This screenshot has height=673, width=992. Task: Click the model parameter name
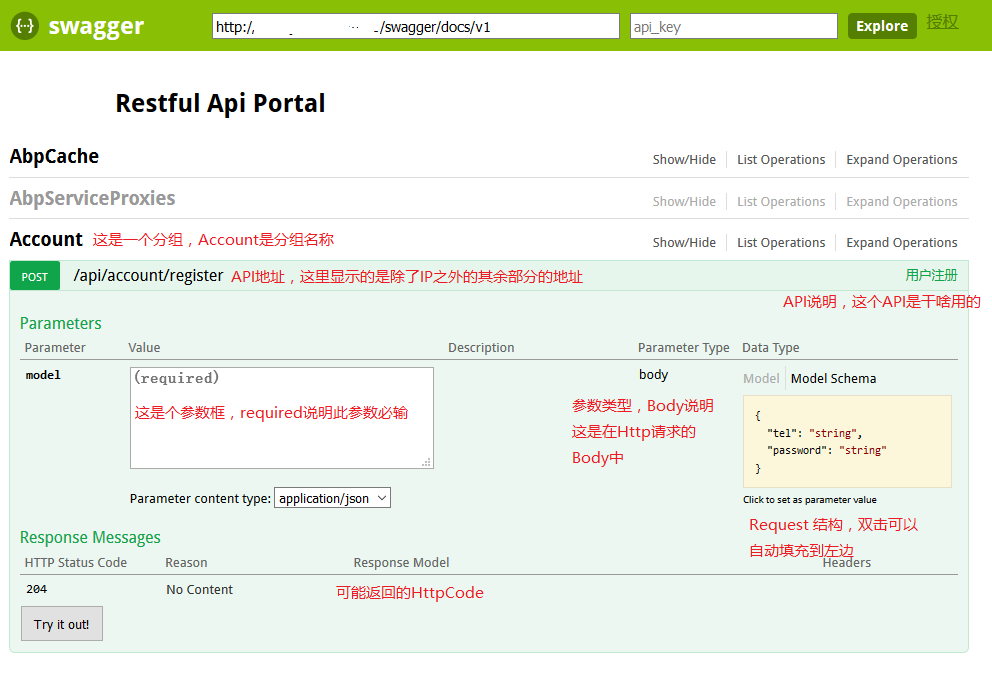(x=43, y=375)
